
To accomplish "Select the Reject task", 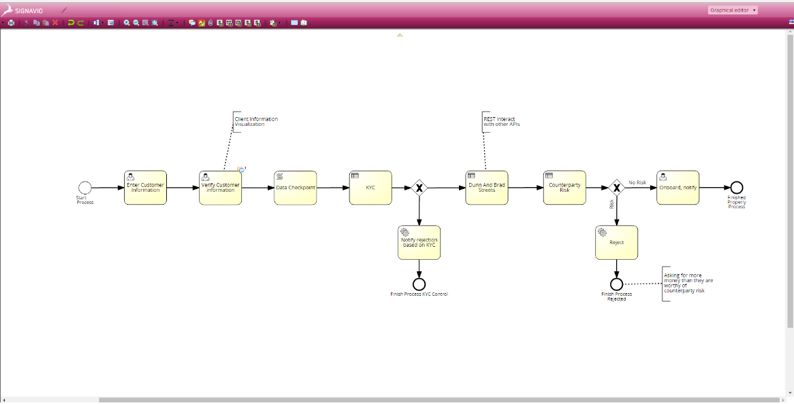I will tap(616, 243).
